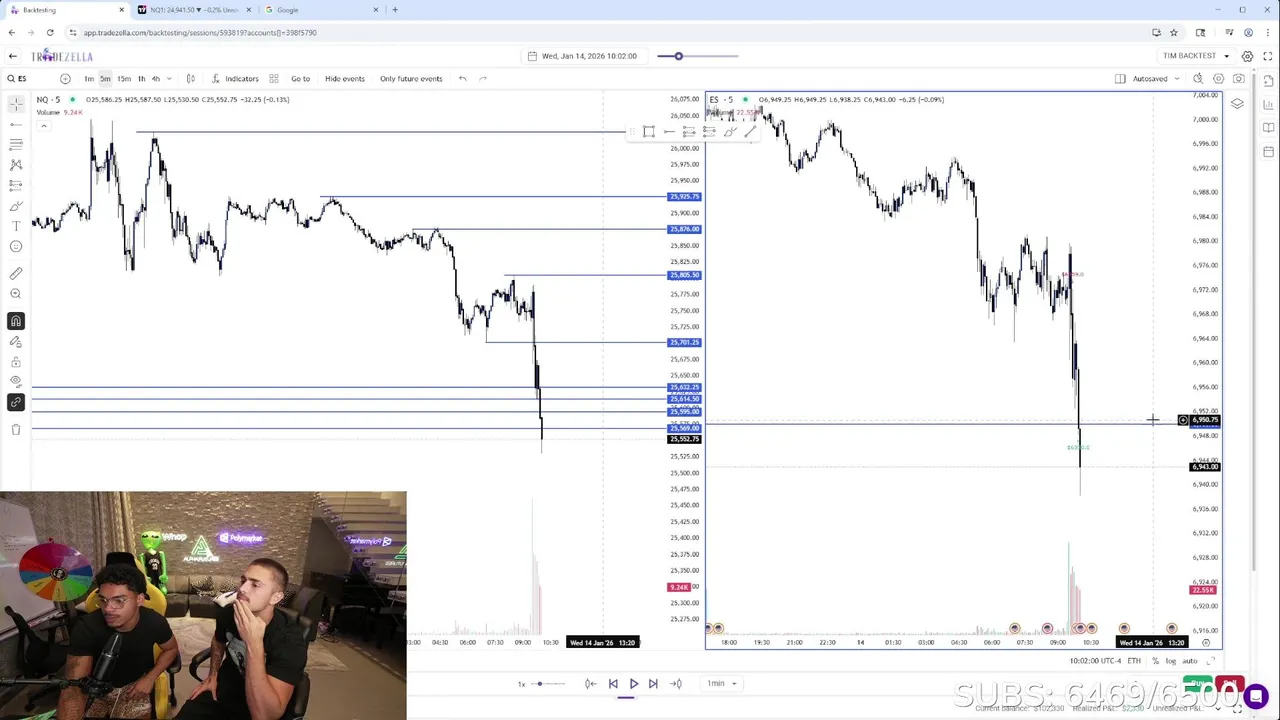
Task: Open the emoji icons tool
Action: click(x=16, y=246)
